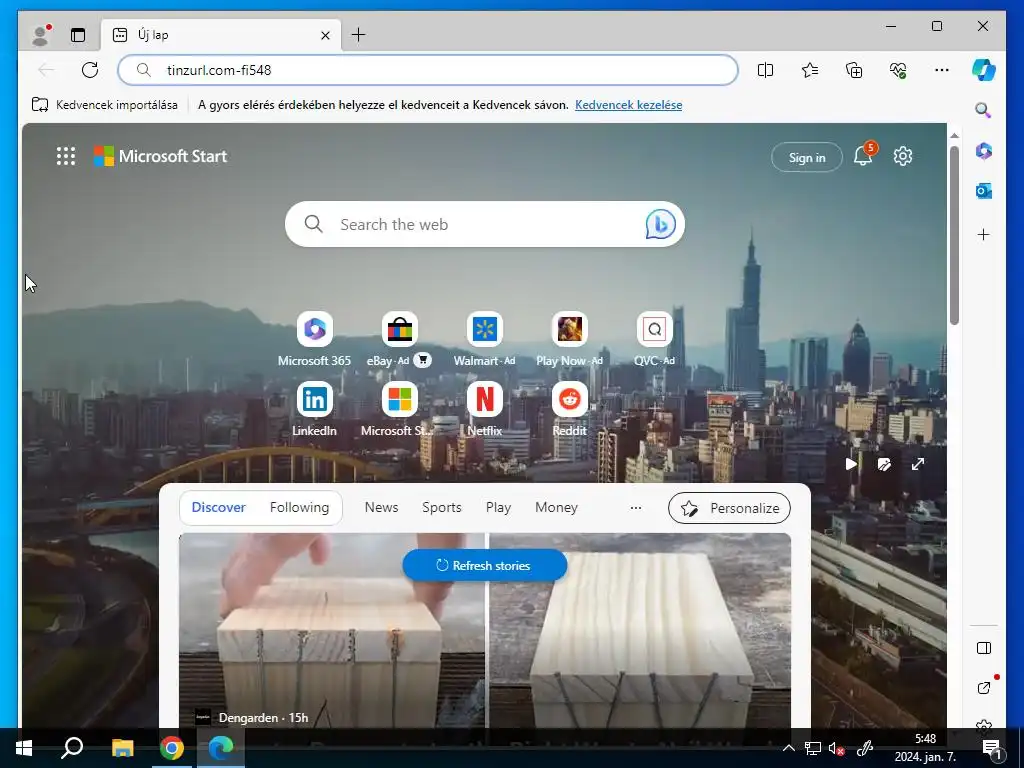Open the Copilot icon in the toolbar
1024x768 pixels.
[x=984, y=70]
